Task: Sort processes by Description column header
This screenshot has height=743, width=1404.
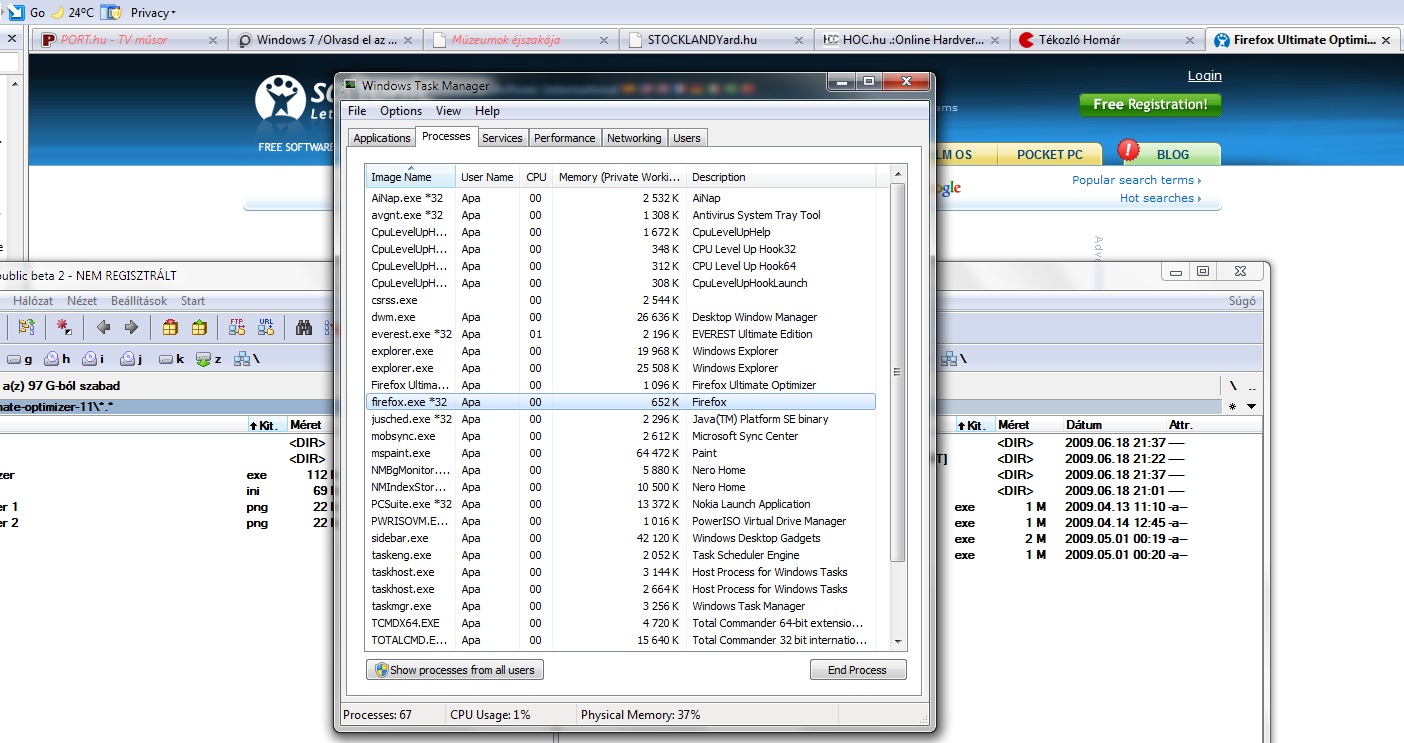Action: (x=781, y=177)
